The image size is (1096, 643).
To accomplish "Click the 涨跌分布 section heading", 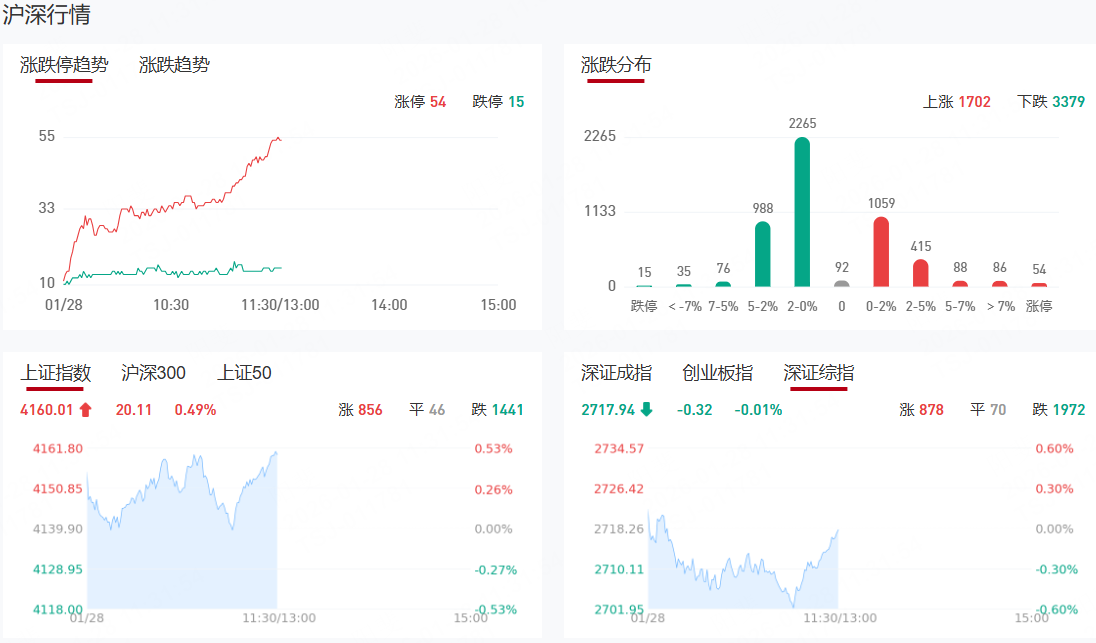I will (x=616, y=65).
